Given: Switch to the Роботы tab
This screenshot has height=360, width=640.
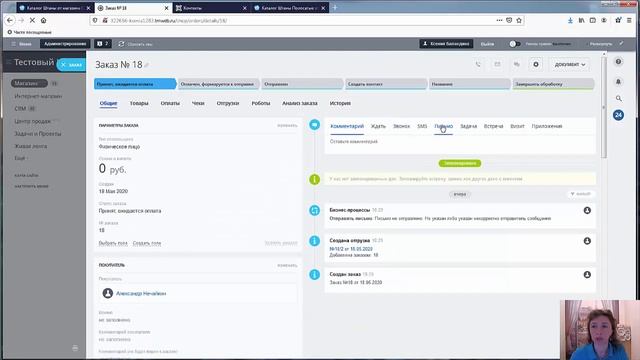Looking at the screenshot, I should point(261,103).
